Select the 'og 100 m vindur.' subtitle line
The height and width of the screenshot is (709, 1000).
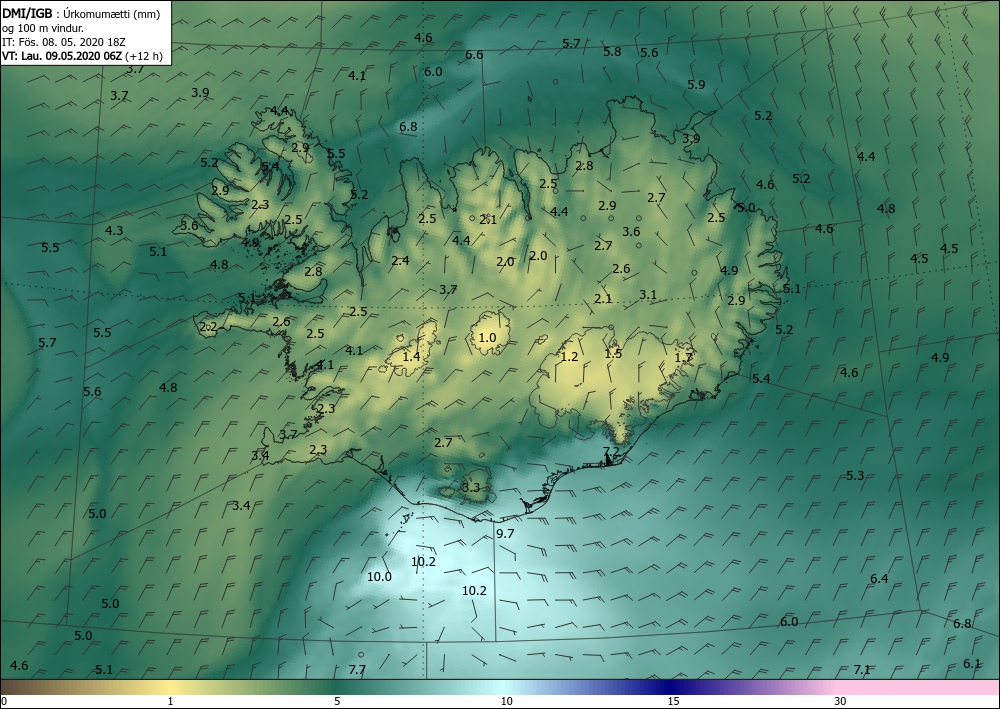click(43, 28)
